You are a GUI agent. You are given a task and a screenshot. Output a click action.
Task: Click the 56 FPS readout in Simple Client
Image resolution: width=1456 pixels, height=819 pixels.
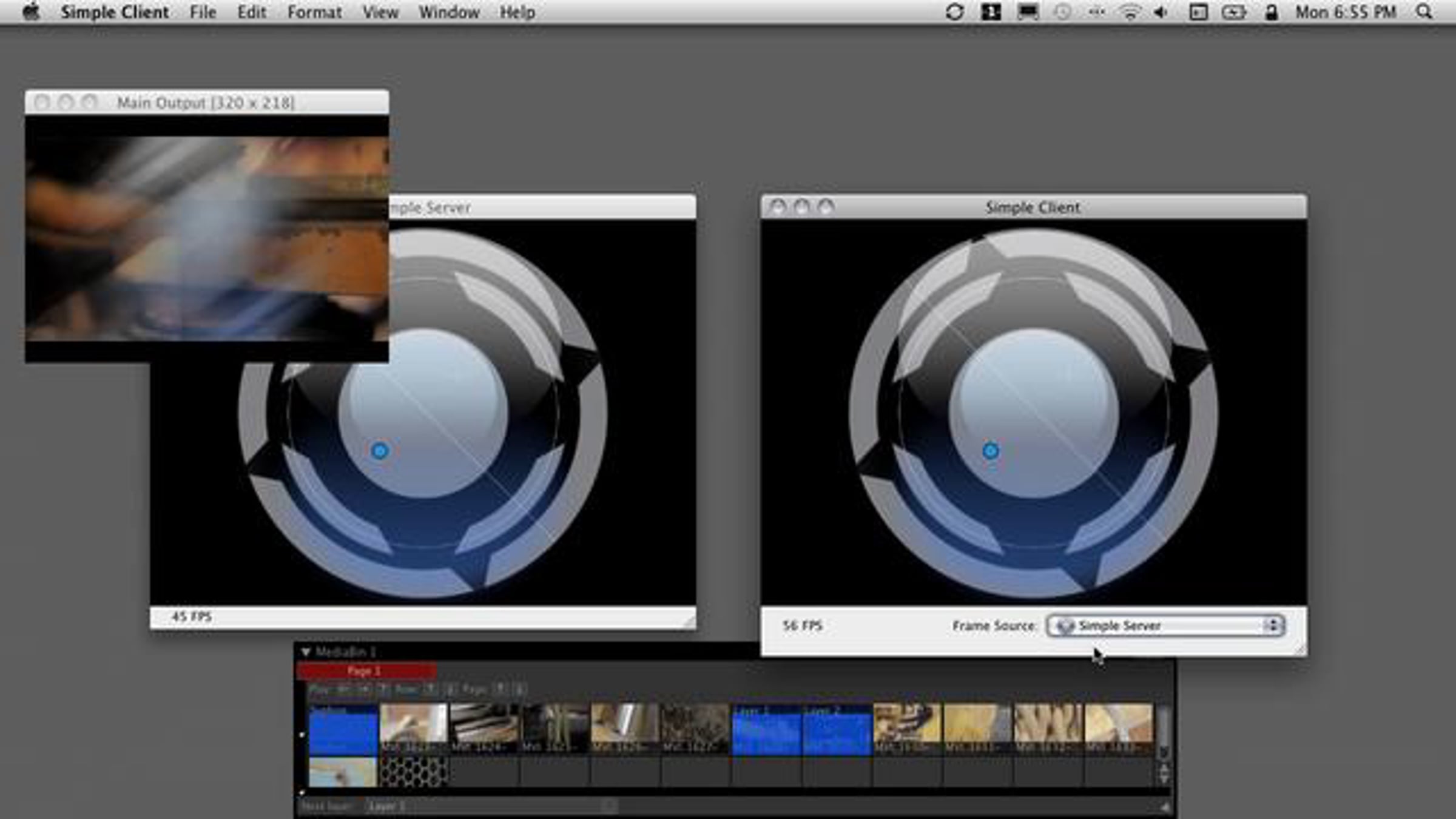click(x=802, y=625)
